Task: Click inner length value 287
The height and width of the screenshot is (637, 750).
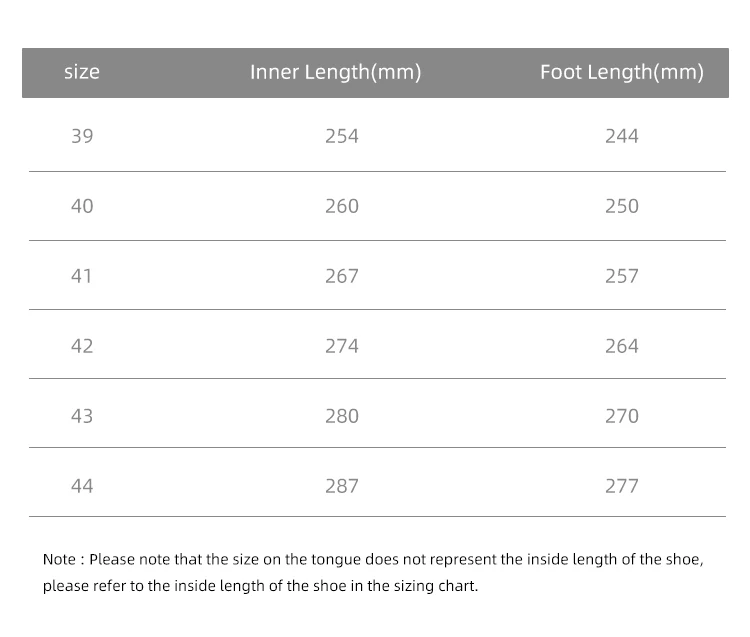Action: (341, 486)
